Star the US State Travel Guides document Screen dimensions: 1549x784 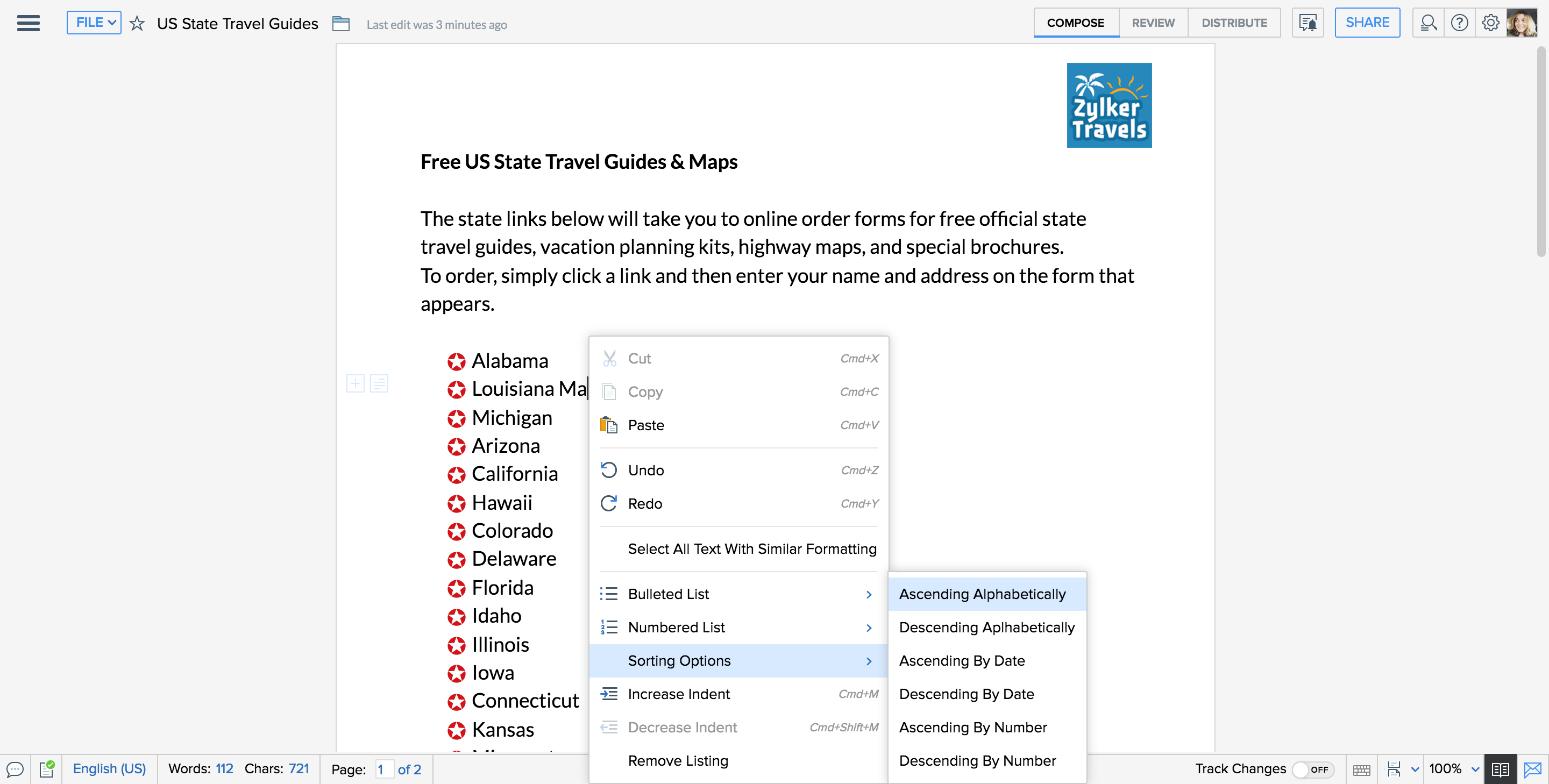(137, 24)
